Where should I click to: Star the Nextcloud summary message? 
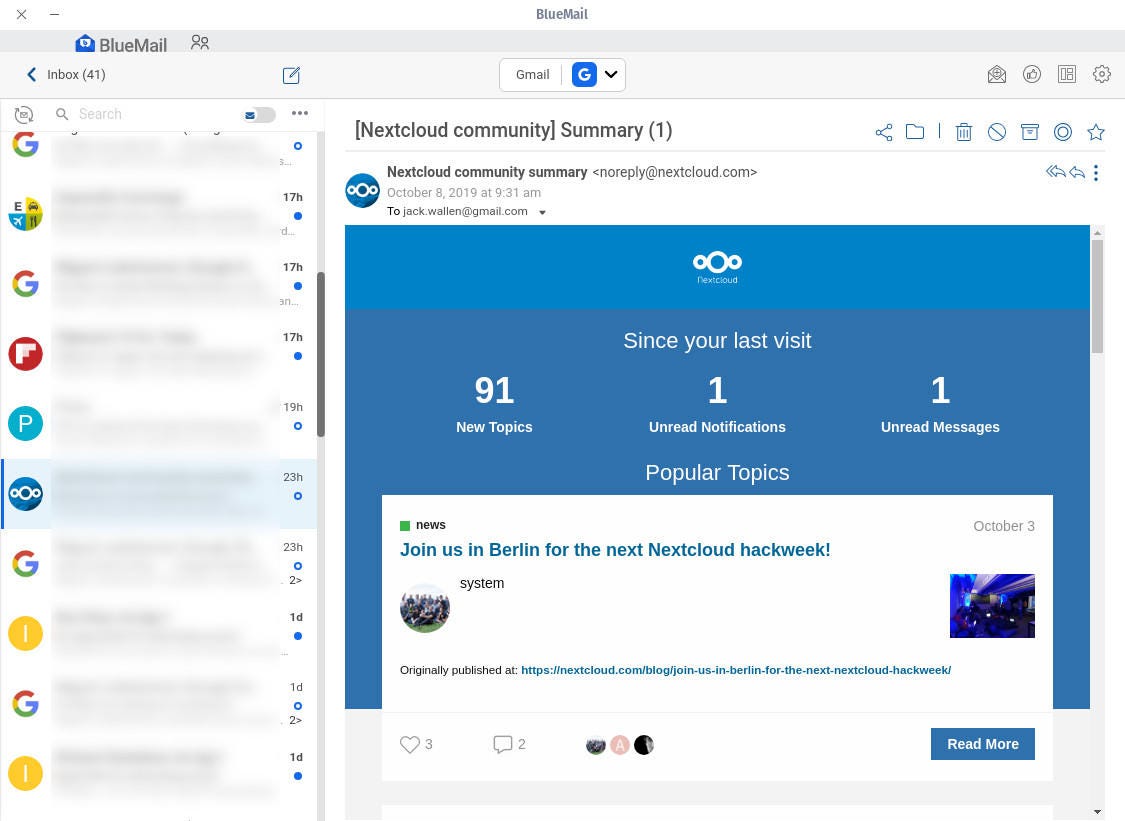pyautogui.click(x=1096, y=131)
